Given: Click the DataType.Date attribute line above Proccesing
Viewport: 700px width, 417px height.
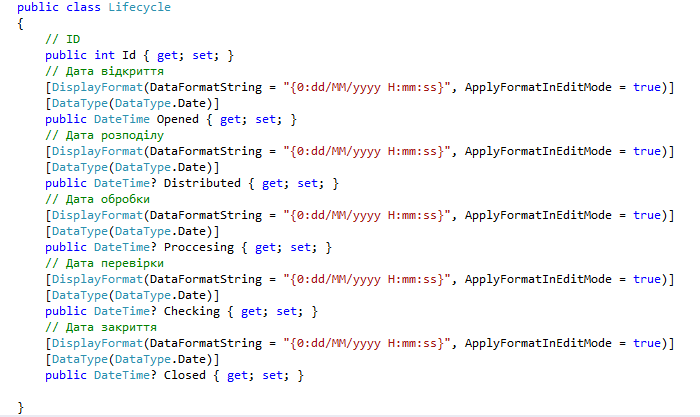Looking at the screenshot, I should coord(132,232).
